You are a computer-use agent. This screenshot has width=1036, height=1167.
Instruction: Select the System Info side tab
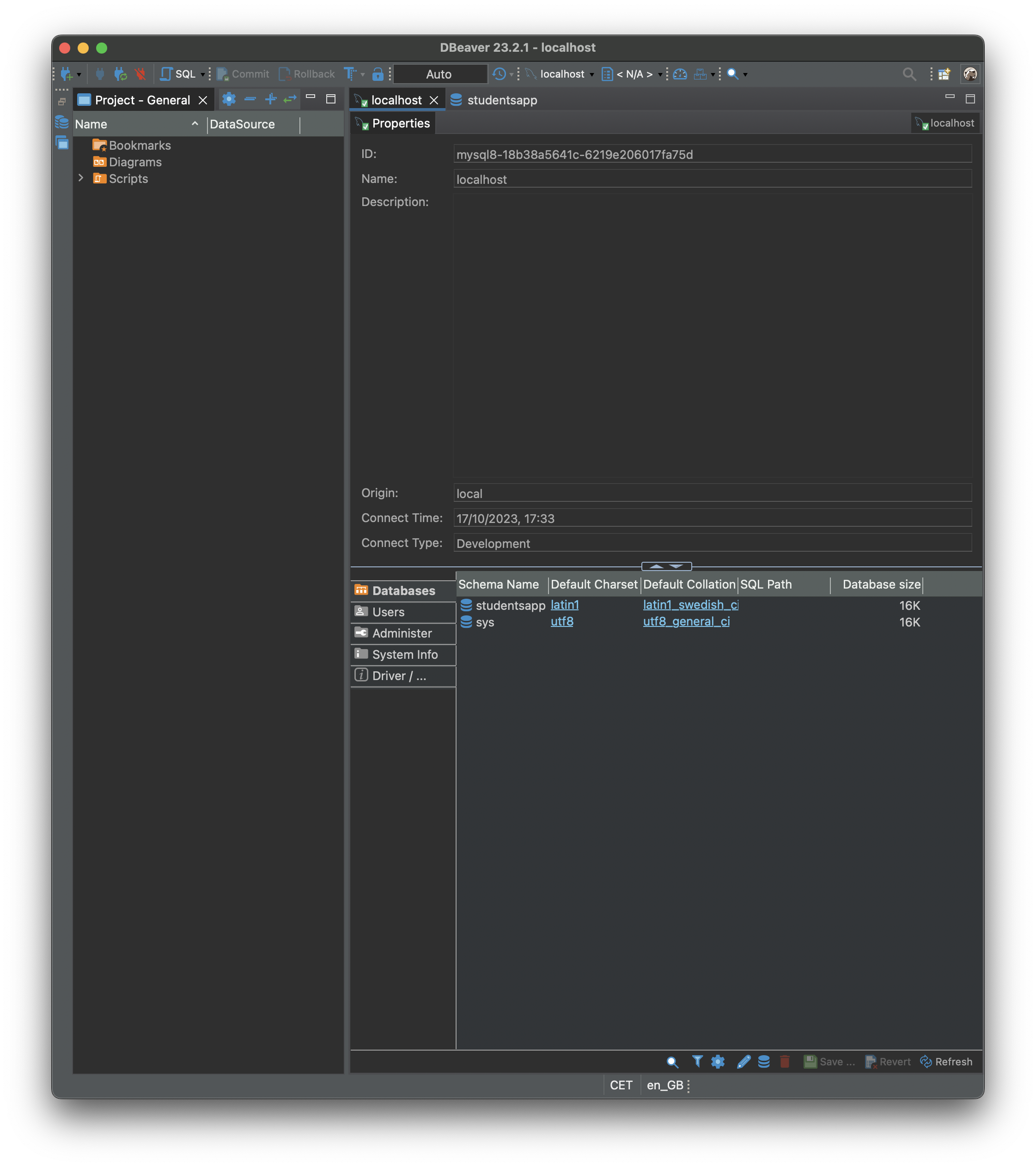pos(403,654)
